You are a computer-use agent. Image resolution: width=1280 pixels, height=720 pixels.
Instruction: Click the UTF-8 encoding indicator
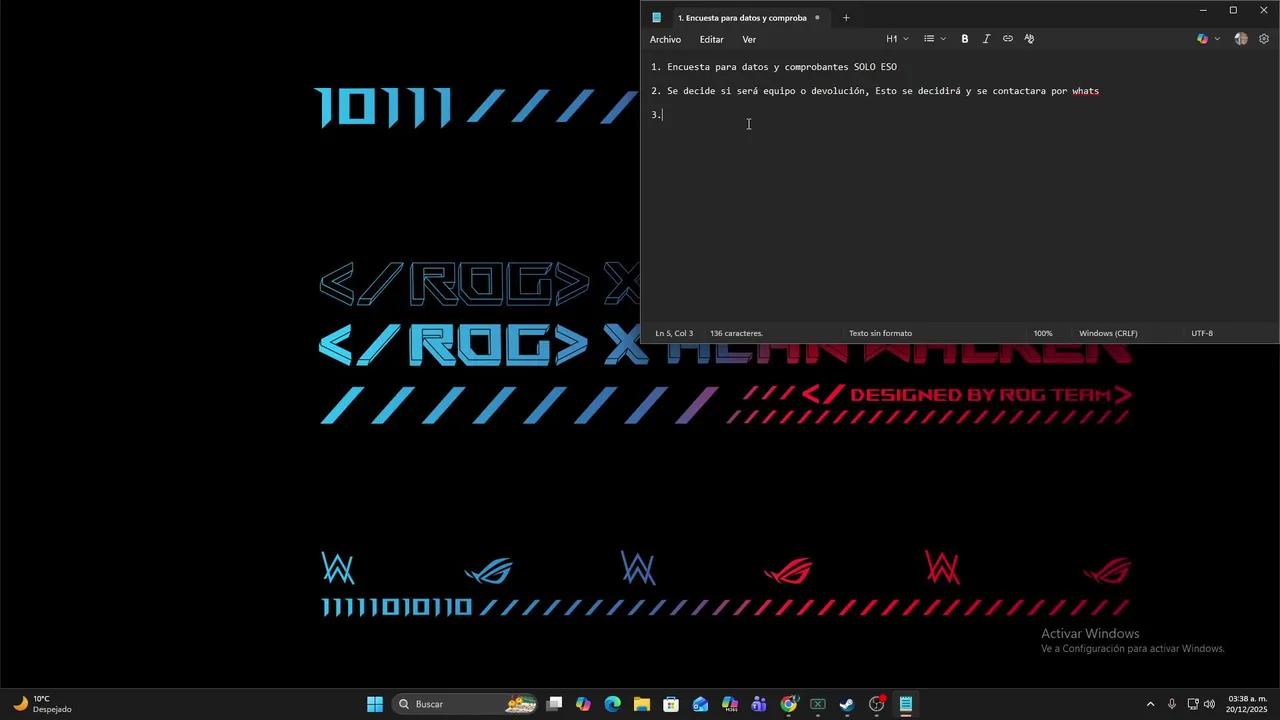coord(1202,333)
